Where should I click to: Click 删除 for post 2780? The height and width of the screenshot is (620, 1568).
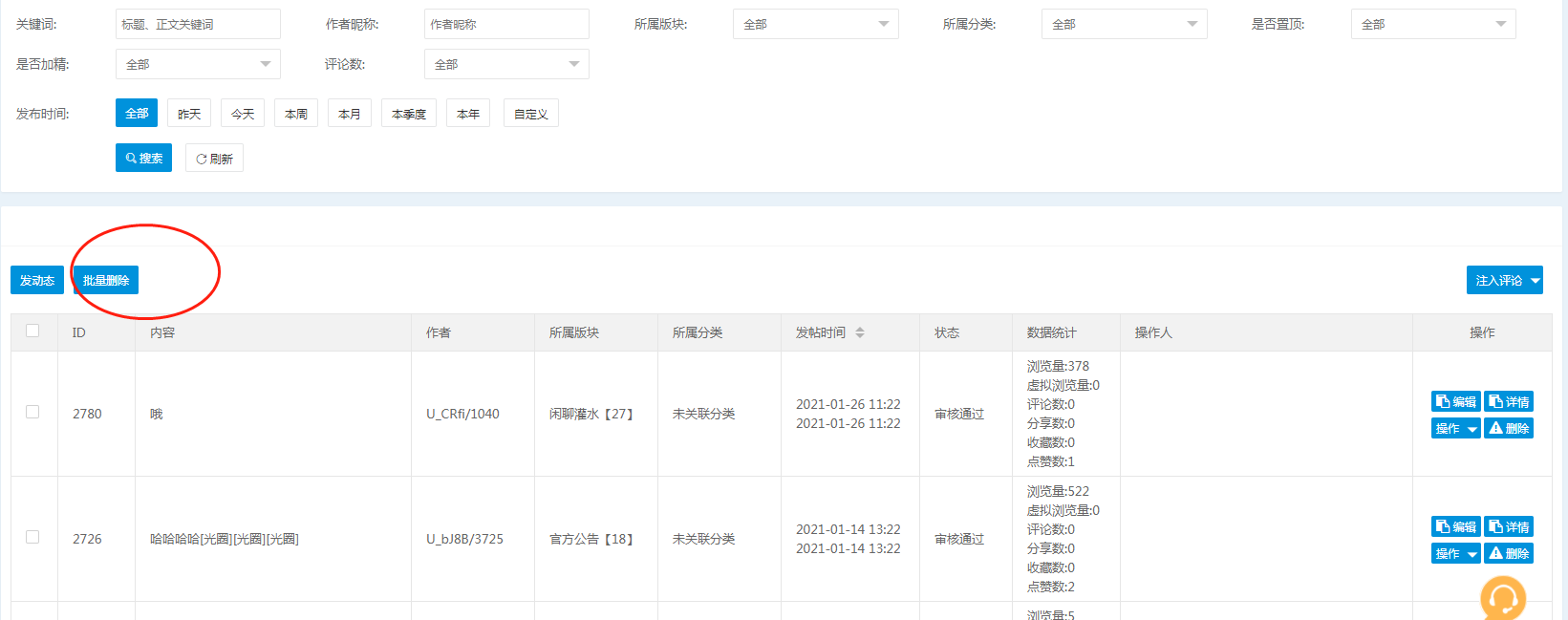pyautogui.click(x=1509, y=428)
